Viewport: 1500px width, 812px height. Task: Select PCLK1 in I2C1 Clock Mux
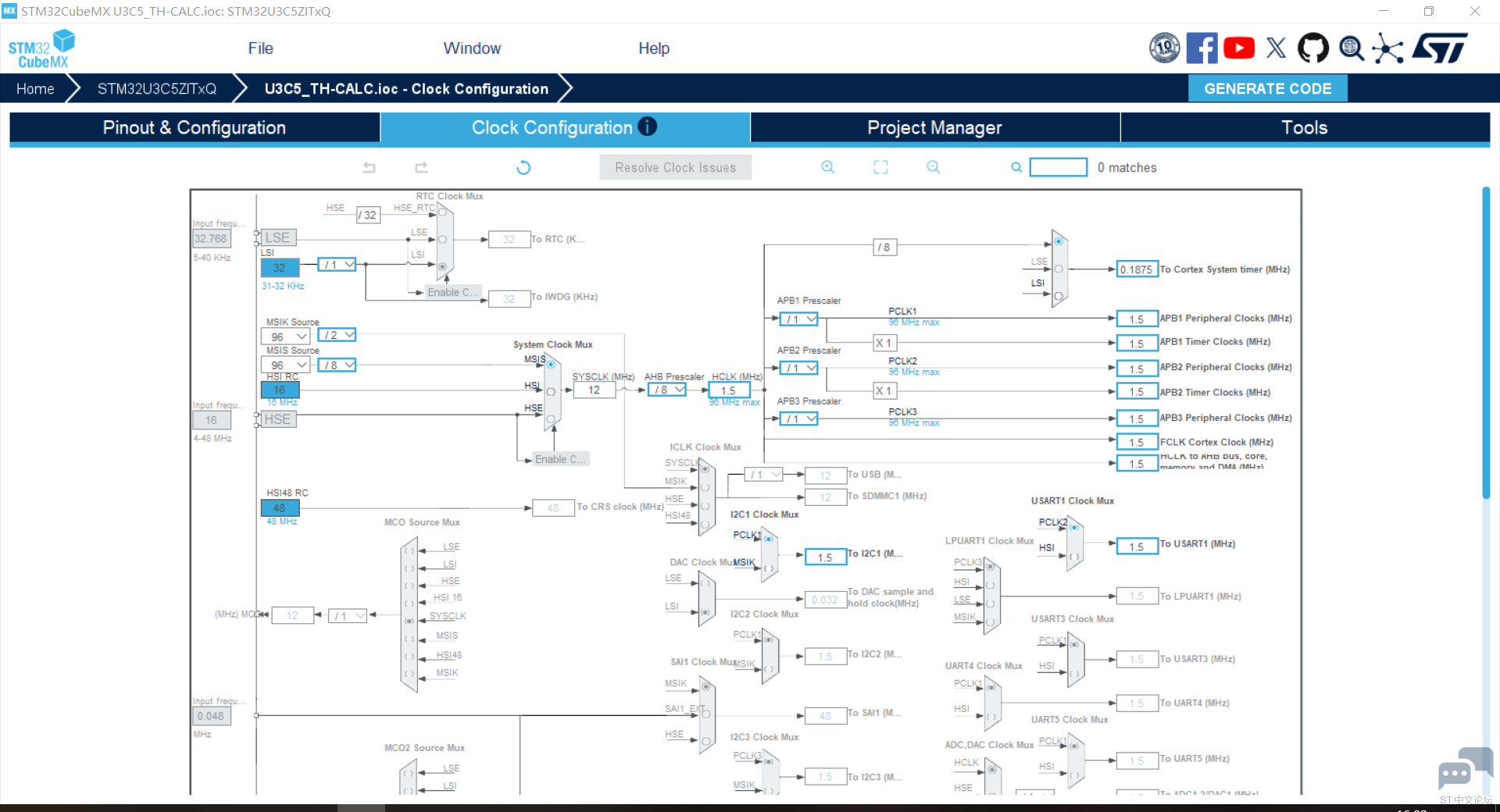pyautogui.click(x=769, y=539)
